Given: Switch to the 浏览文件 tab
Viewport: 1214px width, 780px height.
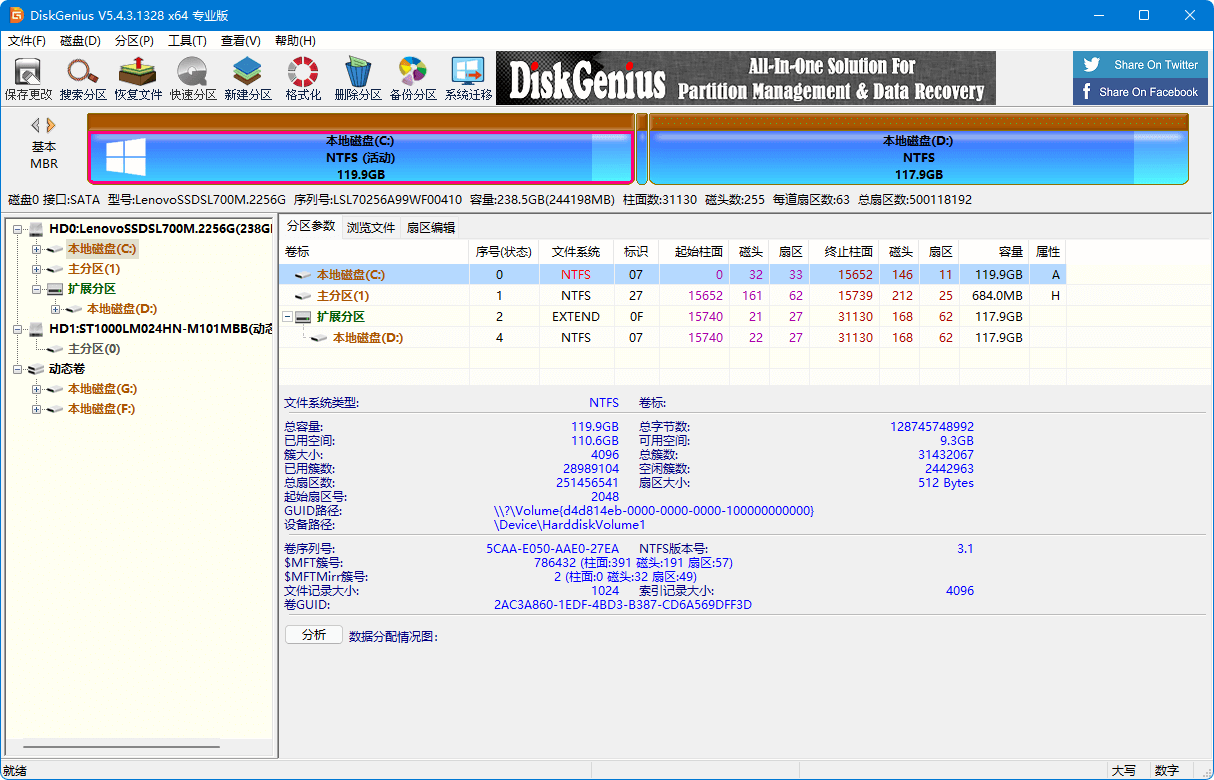Looking at the screenshot, I should (371, 227).
